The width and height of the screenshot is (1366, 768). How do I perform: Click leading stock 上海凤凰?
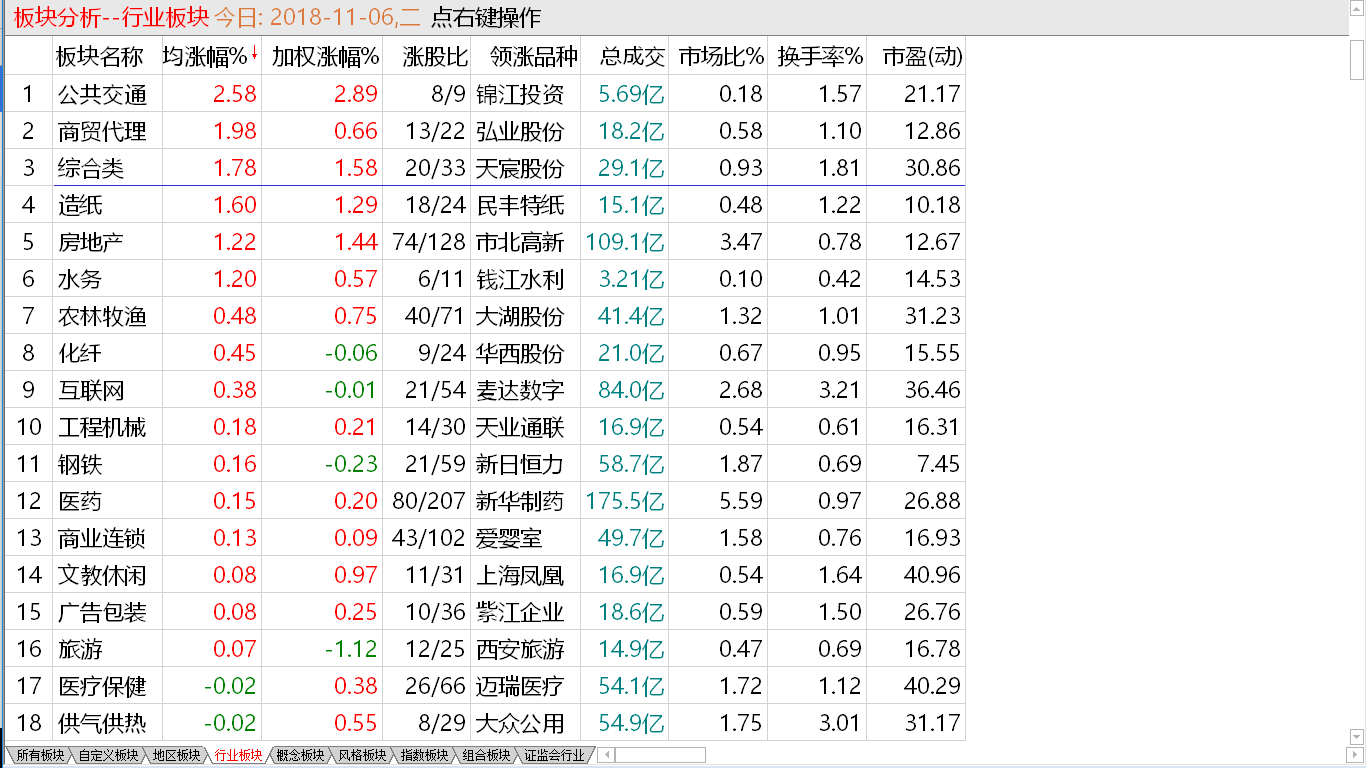(520, 575)
